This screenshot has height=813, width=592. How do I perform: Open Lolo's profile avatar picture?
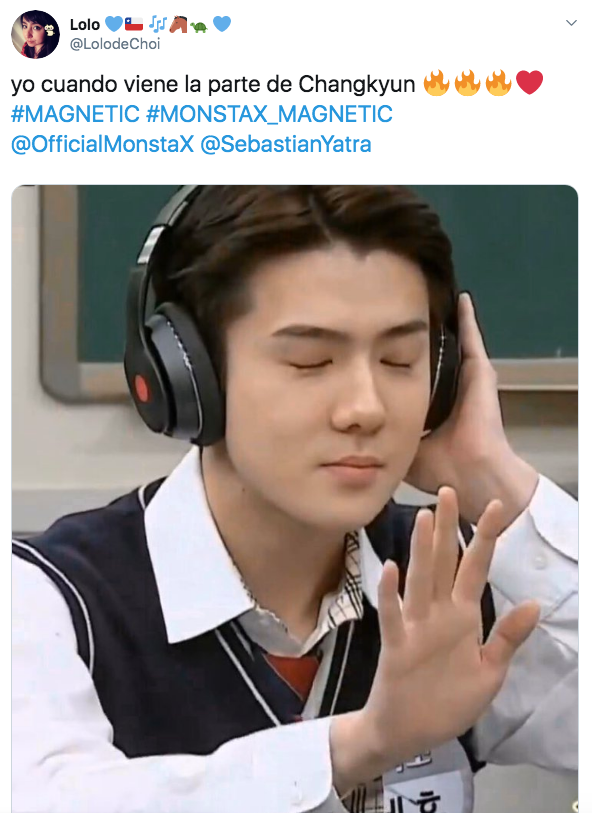[35, 34]
